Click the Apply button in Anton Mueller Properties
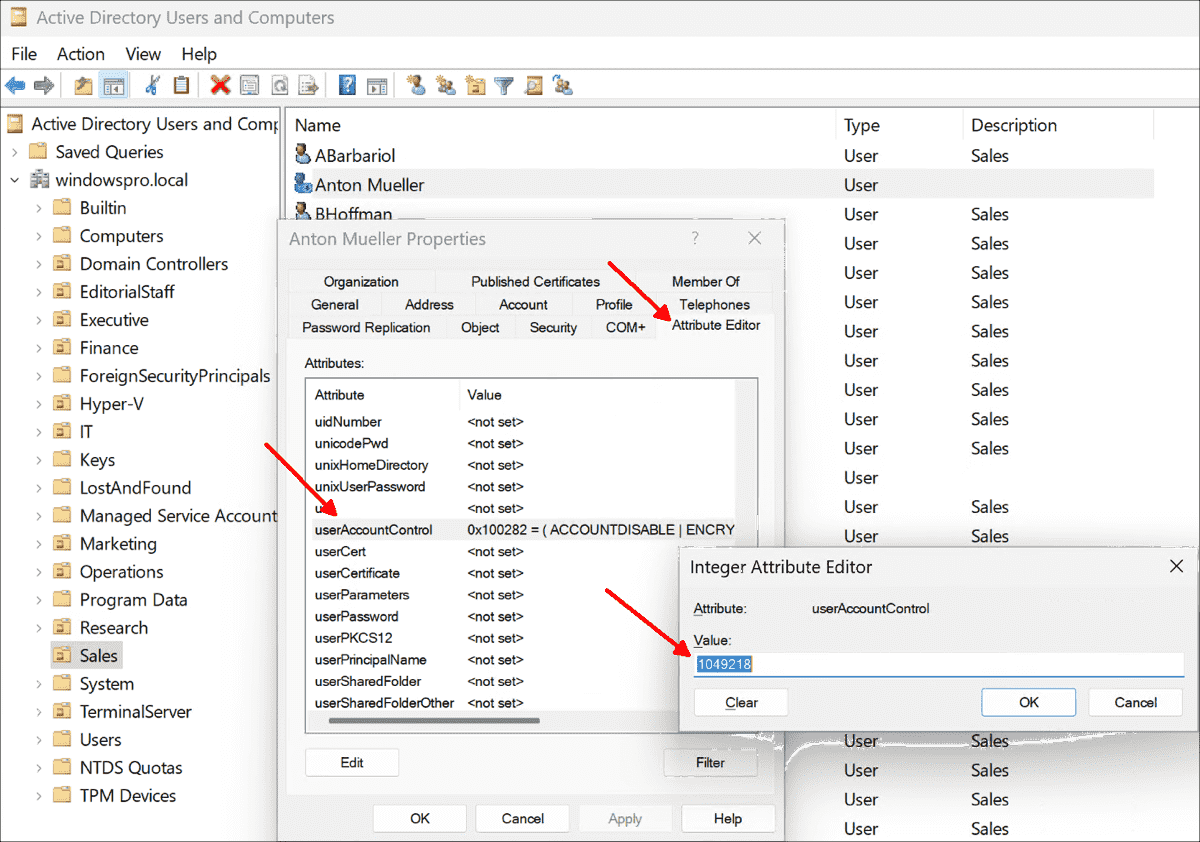Viewport: 1200px width, 842px height. pyautogui.click(x=625, y=818)
